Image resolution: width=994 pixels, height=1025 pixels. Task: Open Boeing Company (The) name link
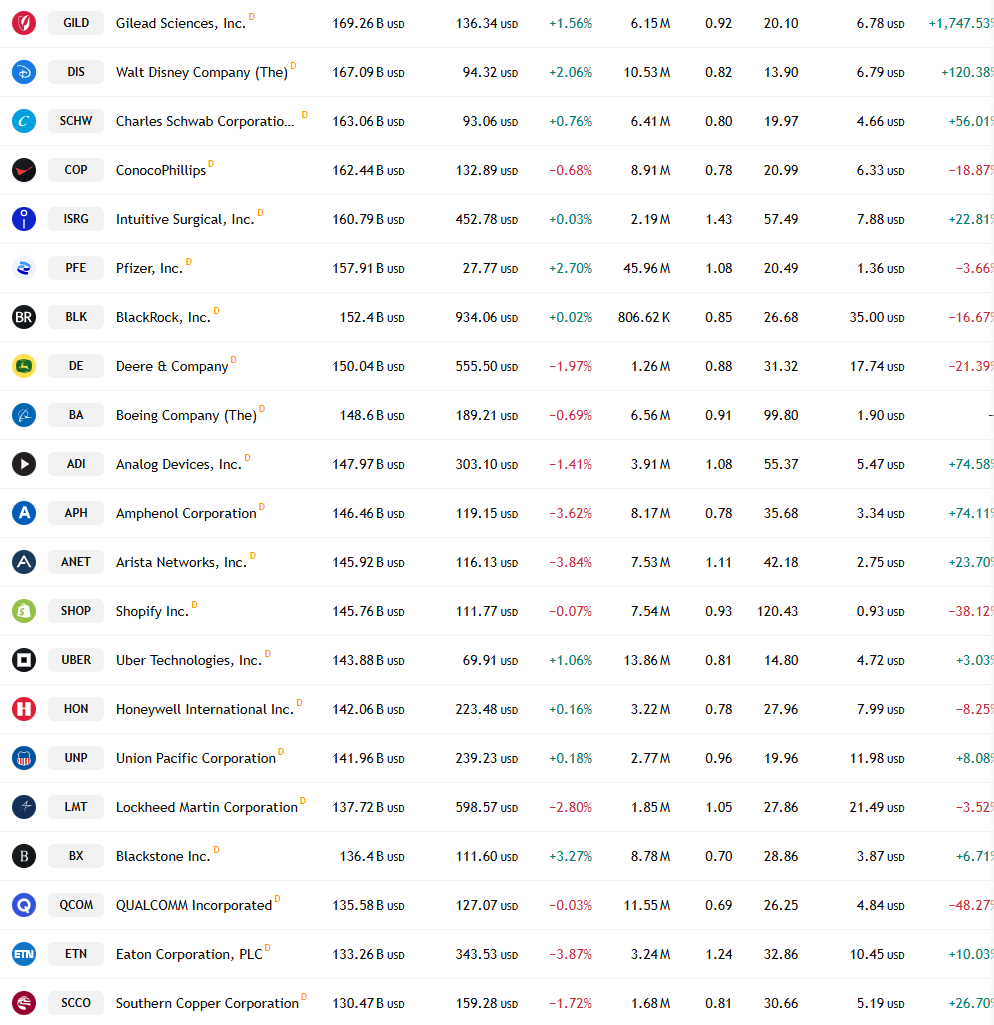pyautogui.click(x=186, y=416)
